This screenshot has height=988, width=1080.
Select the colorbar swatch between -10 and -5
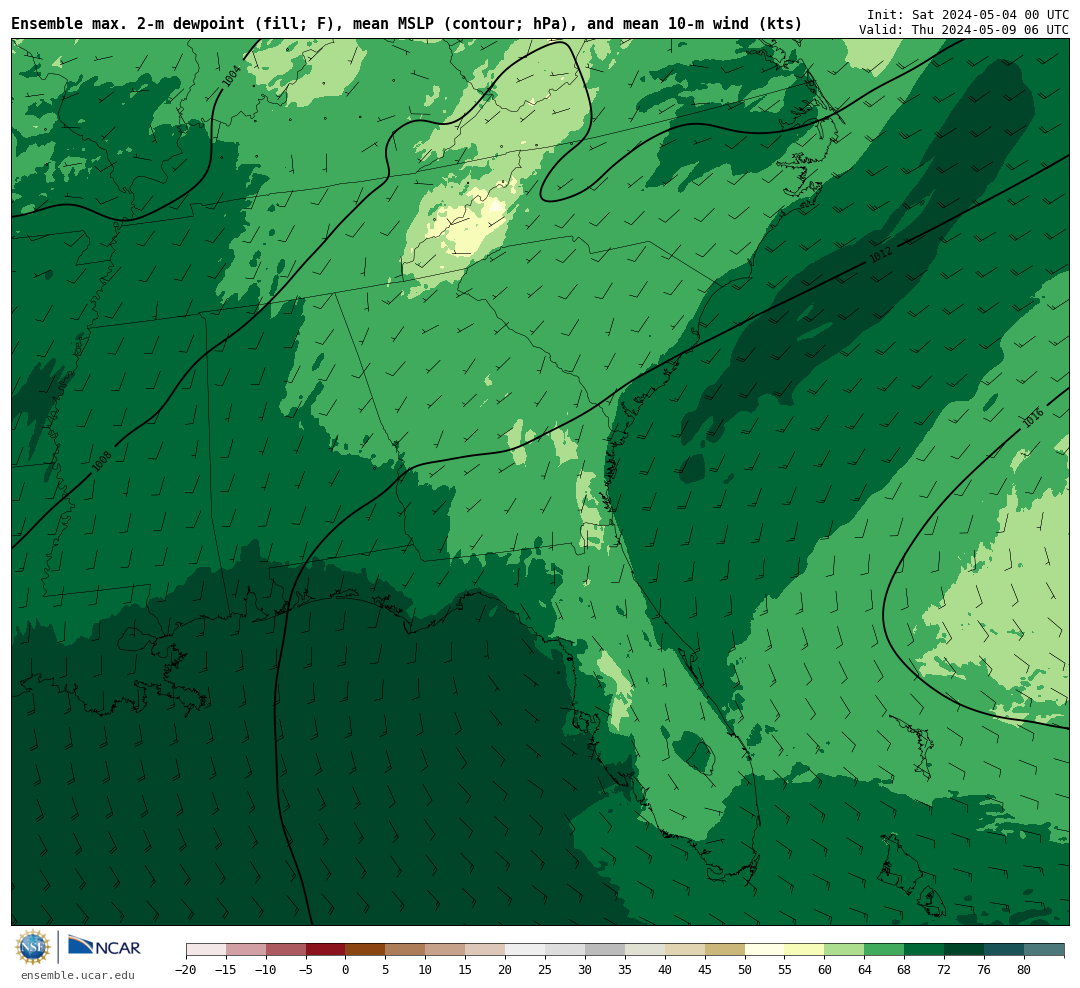tap(286, 950)
